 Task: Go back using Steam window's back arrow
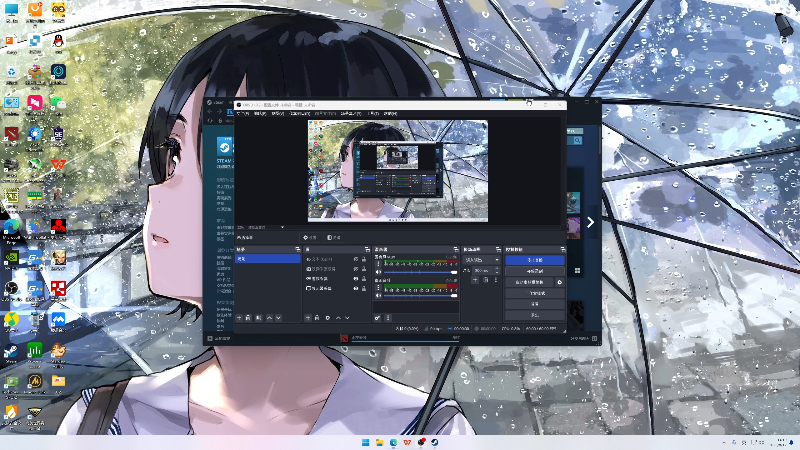210,111
